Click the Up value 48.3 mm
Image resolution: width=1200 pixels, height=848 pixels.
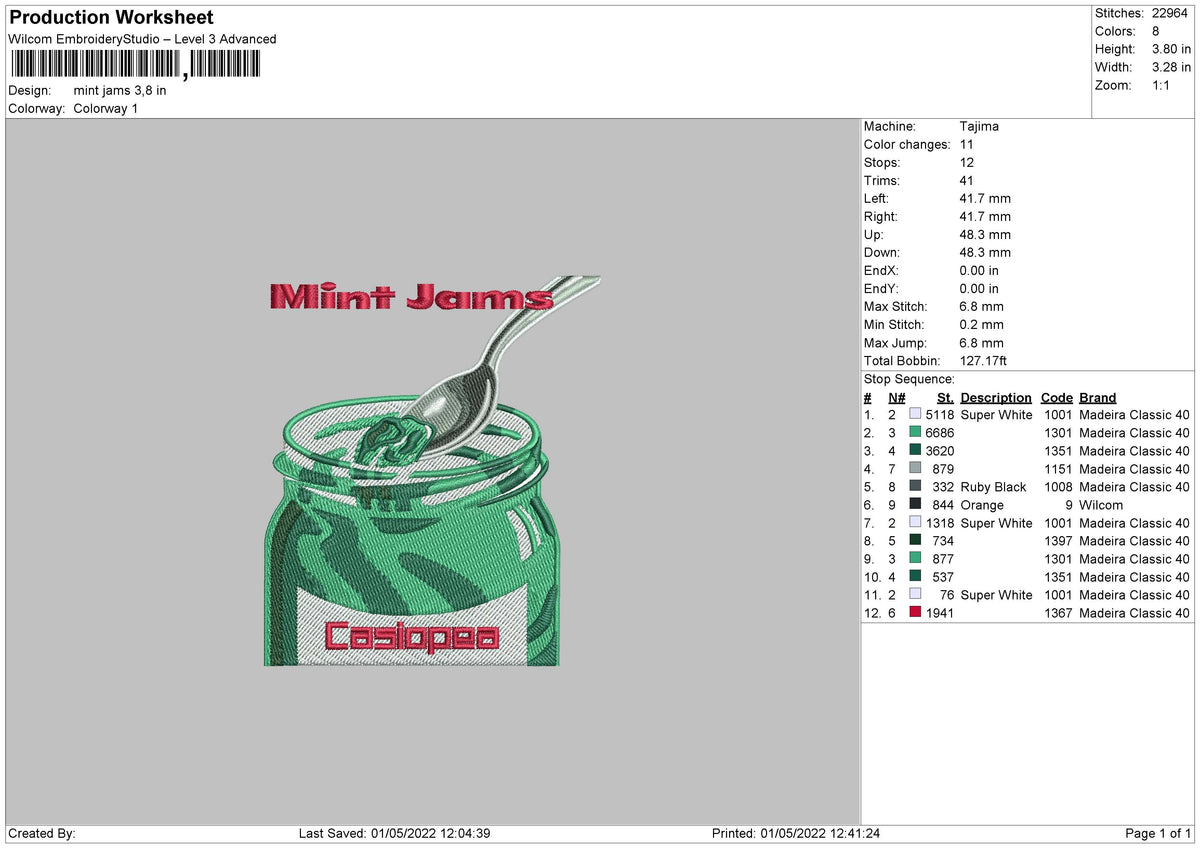[x=985, y=234]
